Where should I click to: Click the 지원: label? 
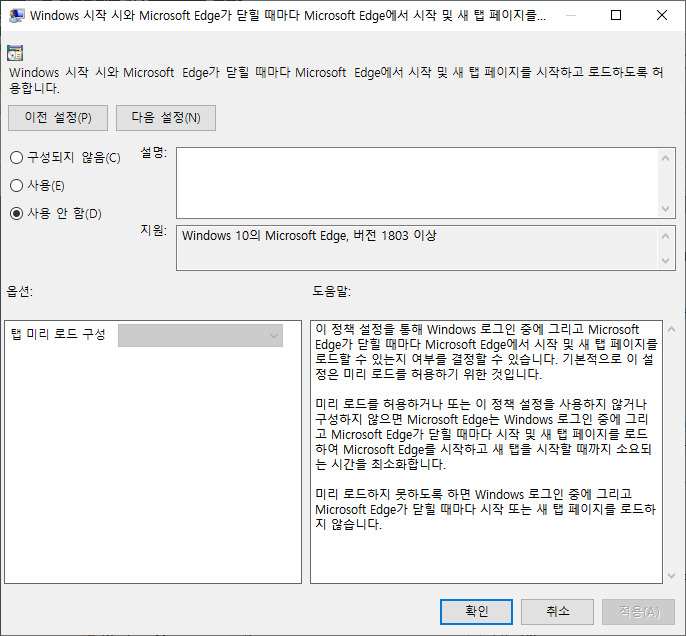154,230
